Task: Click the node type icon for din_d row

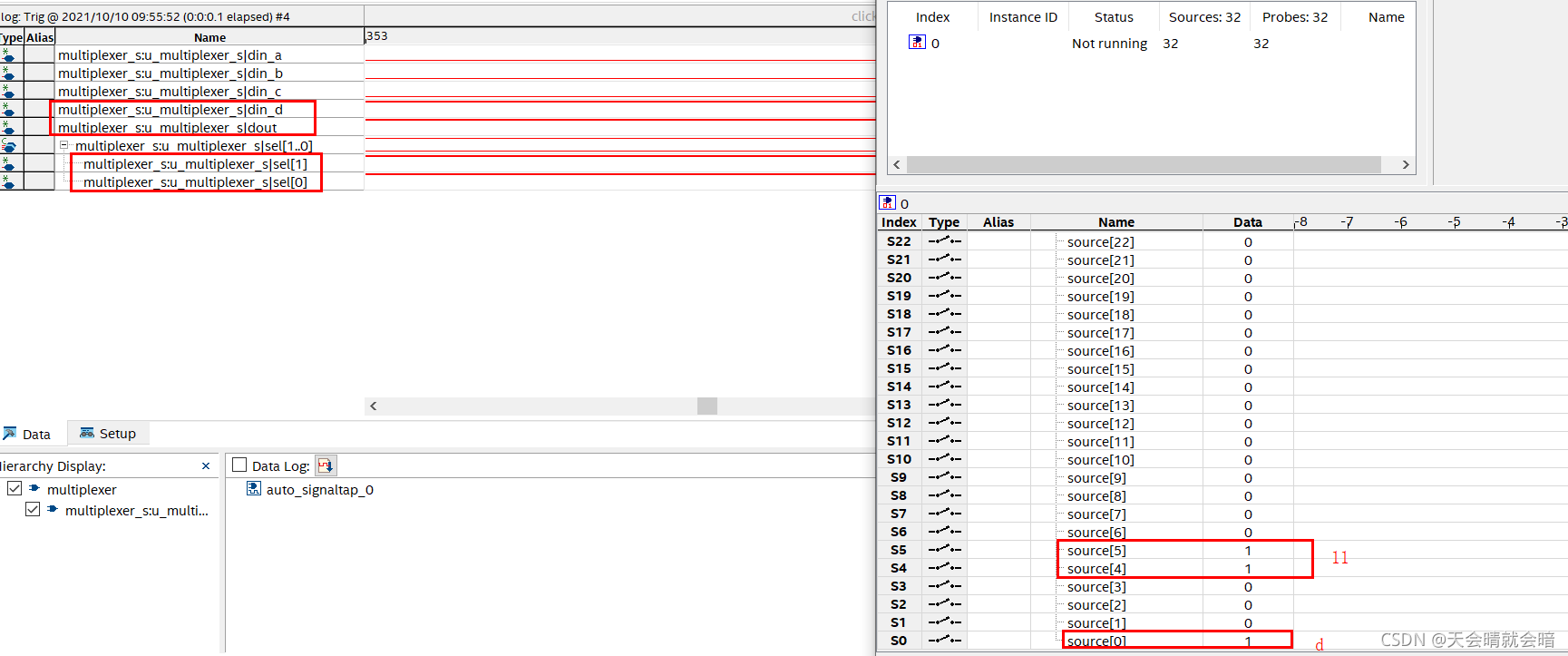Action: point(8,110)
